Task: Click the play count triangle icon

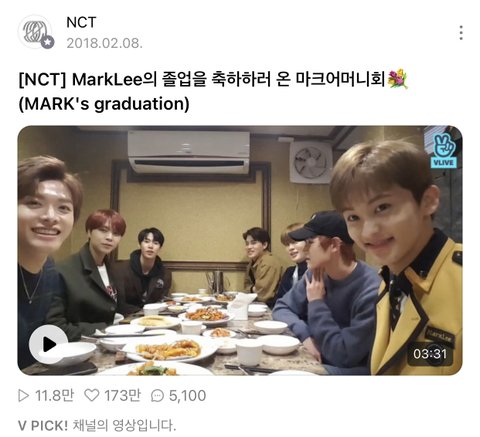Action: 24,396
